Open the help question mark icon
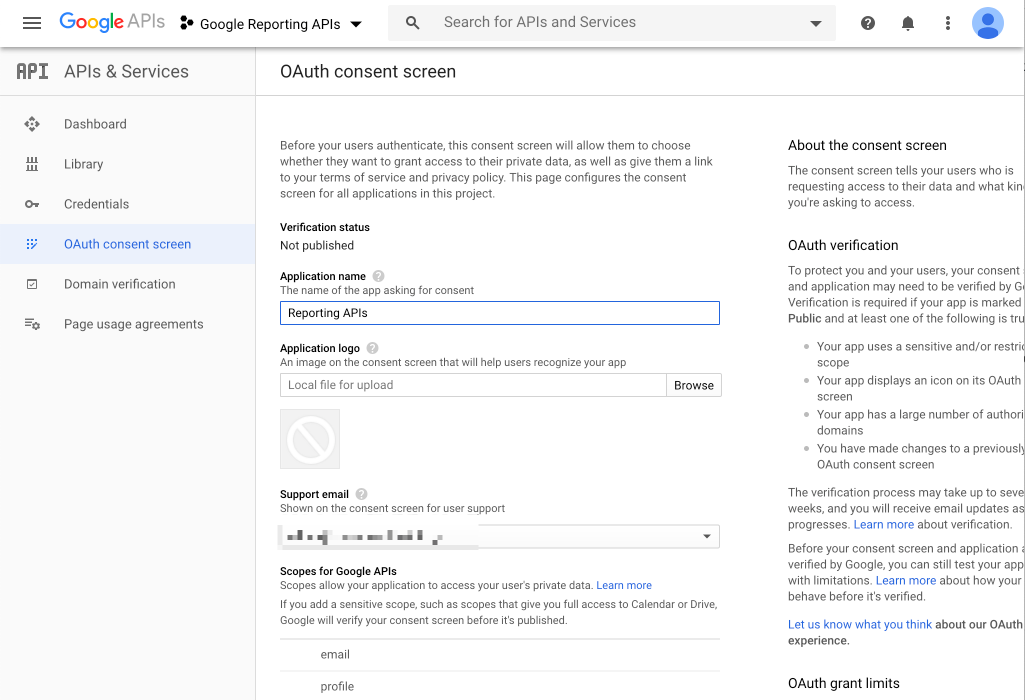The height and width of the screenshot is (700, 1025). click(x=867, y=24)
